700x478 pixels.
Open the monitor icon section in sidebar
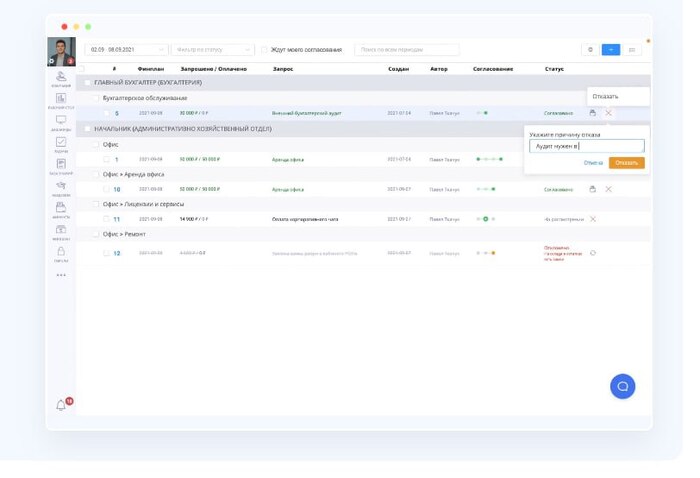click(x=61, y=121)
